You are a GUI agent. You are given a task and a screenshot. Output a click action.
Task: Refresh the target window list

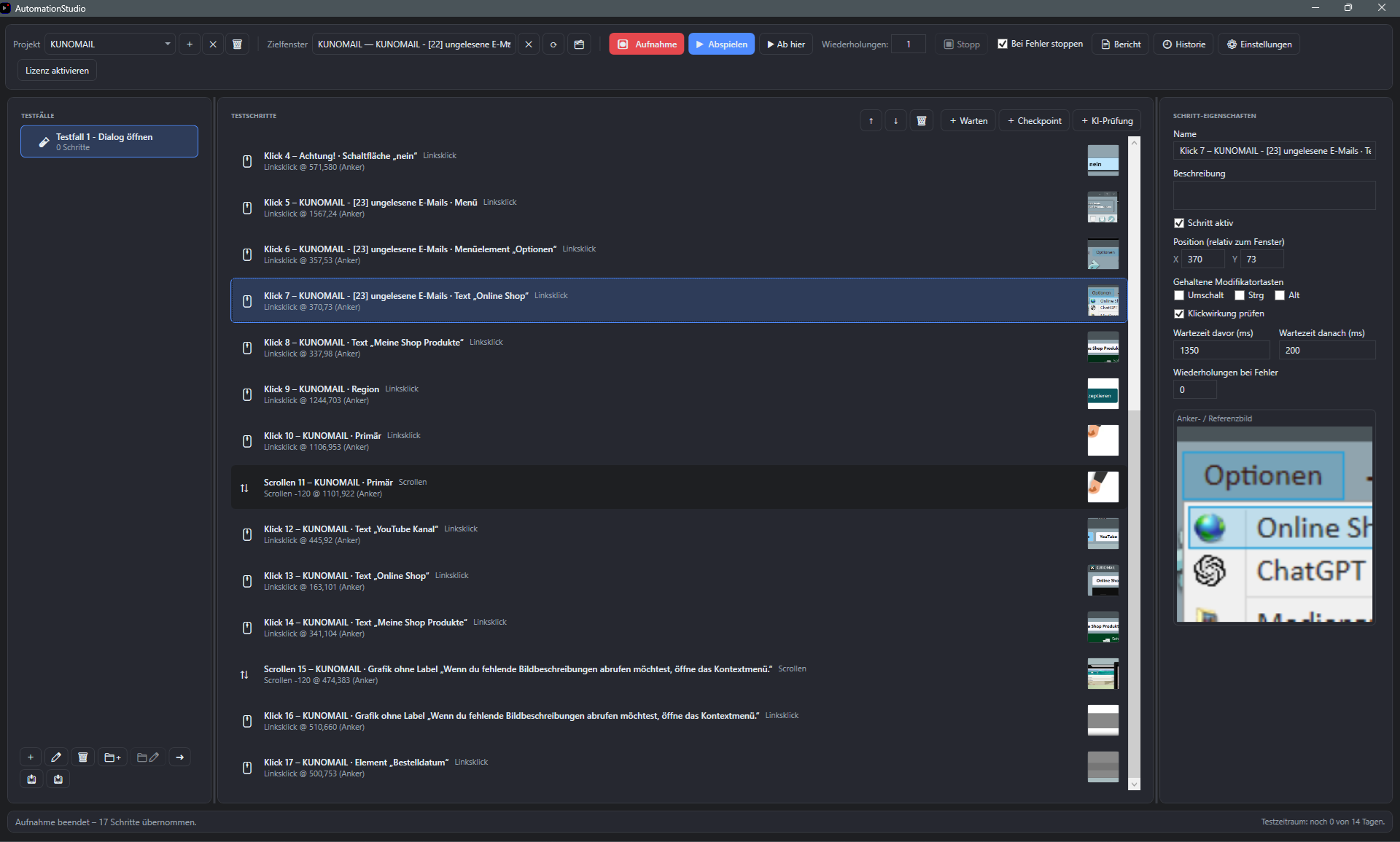coord(553,44)
